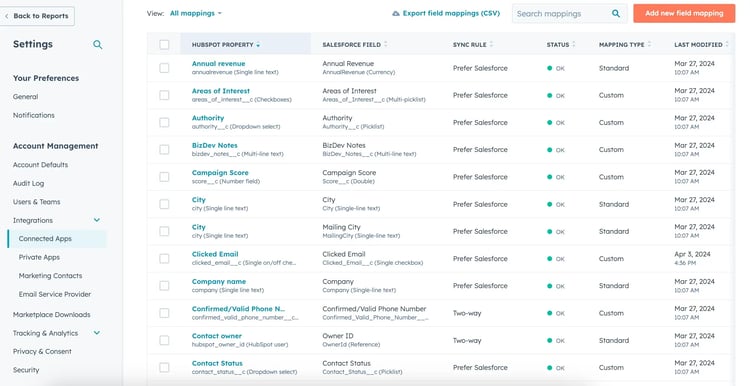Viewport: 750px width, 386px height.
Task: Click the Settings search magnifier icon
Action: click(x=98, y=44)
